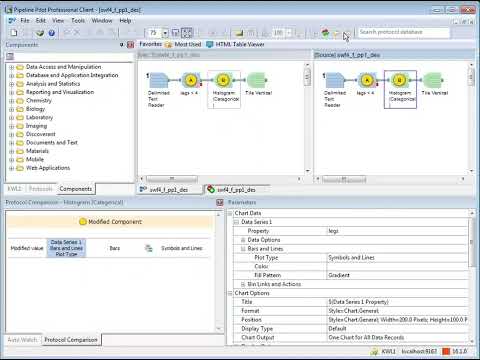Click the pin icon on Components panel
The image size is (480, 360).
tap(122, 45)
